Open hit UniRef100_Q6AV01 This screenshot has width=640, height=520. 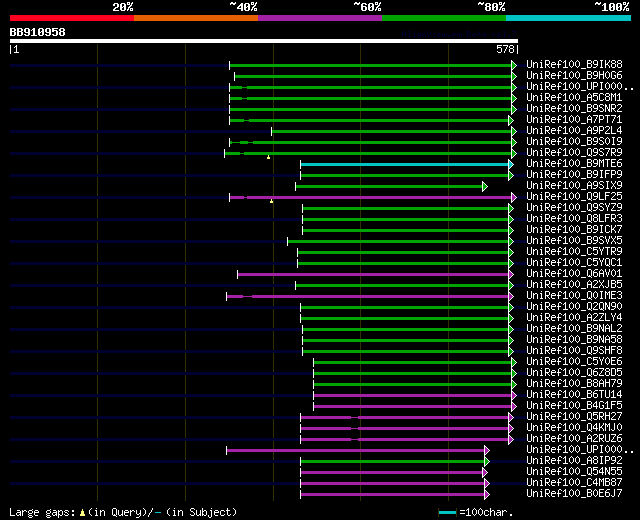(x=574, y=274)
